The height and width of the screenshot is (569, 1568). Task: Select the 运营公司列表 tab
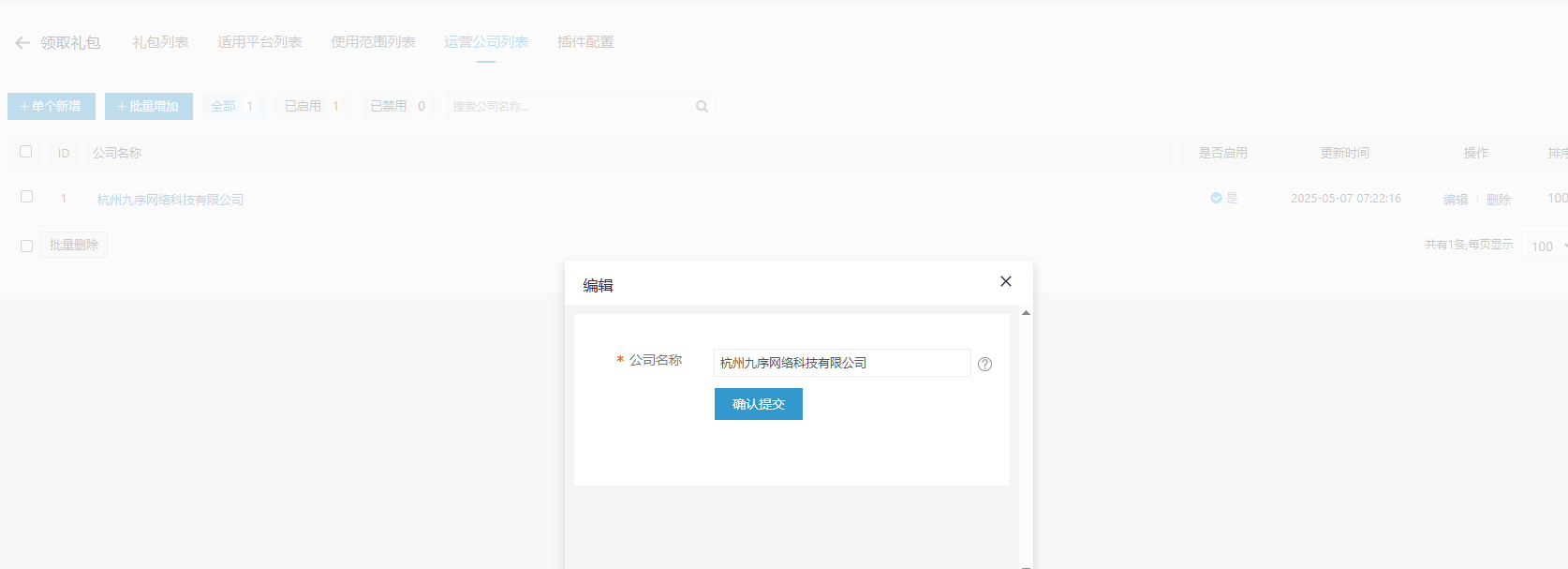coord(486,42)
